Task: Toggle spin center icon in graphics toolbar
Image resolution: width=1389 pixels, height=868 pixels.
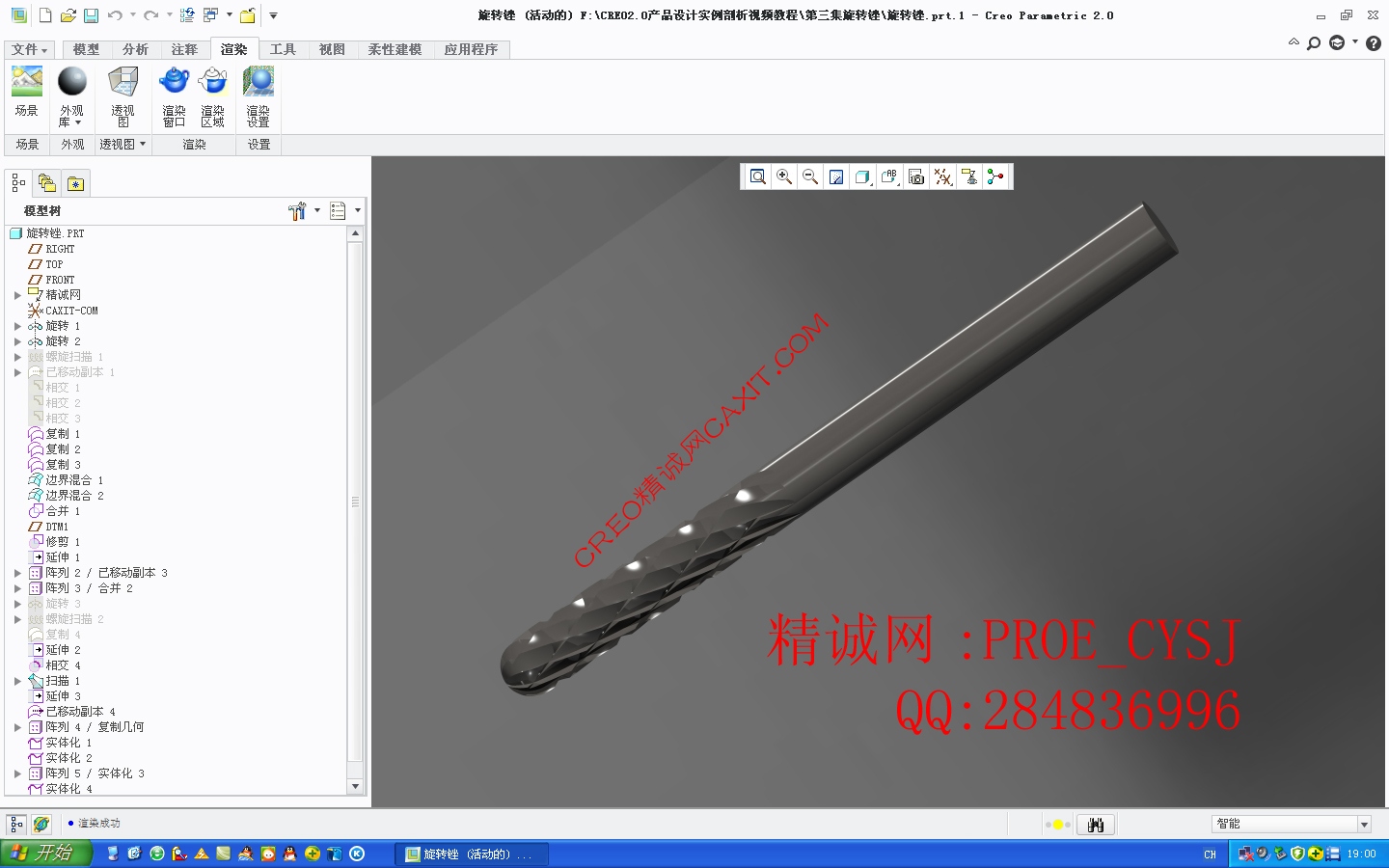Action: point(995,176)
